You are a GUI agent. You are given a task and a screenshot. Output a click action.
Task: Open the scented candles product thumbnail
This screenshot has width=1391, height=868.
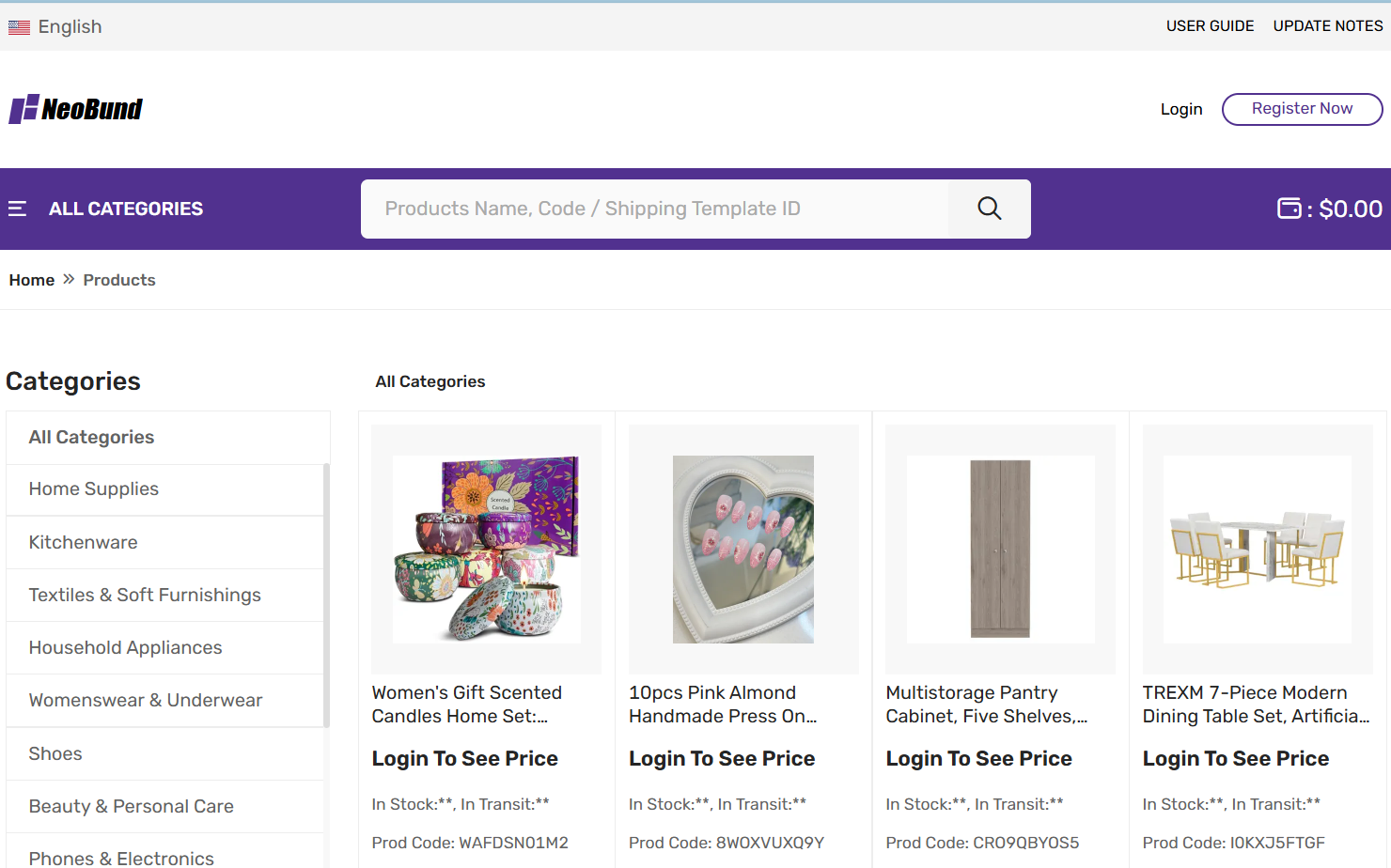click(486, 550)
